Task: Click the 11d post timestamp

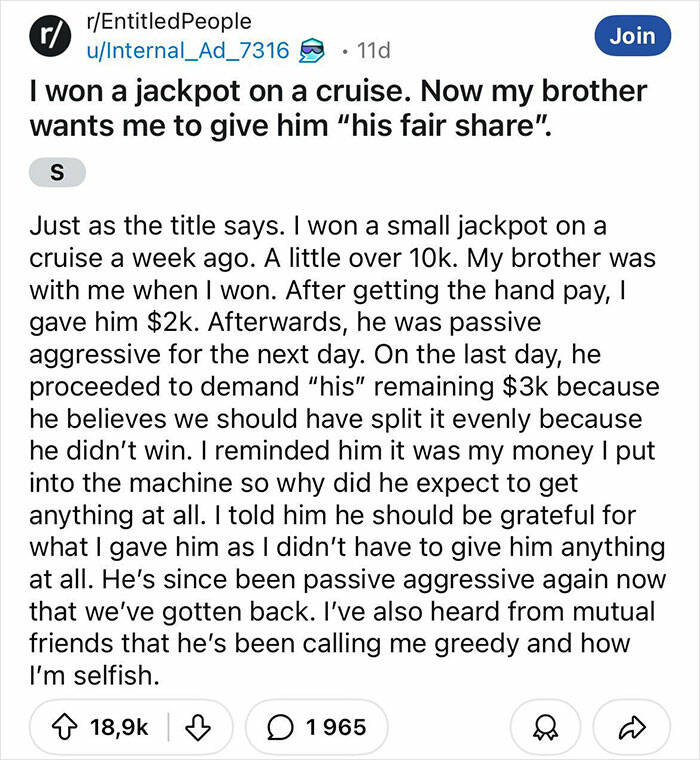Action: click(x=375, y=49)
